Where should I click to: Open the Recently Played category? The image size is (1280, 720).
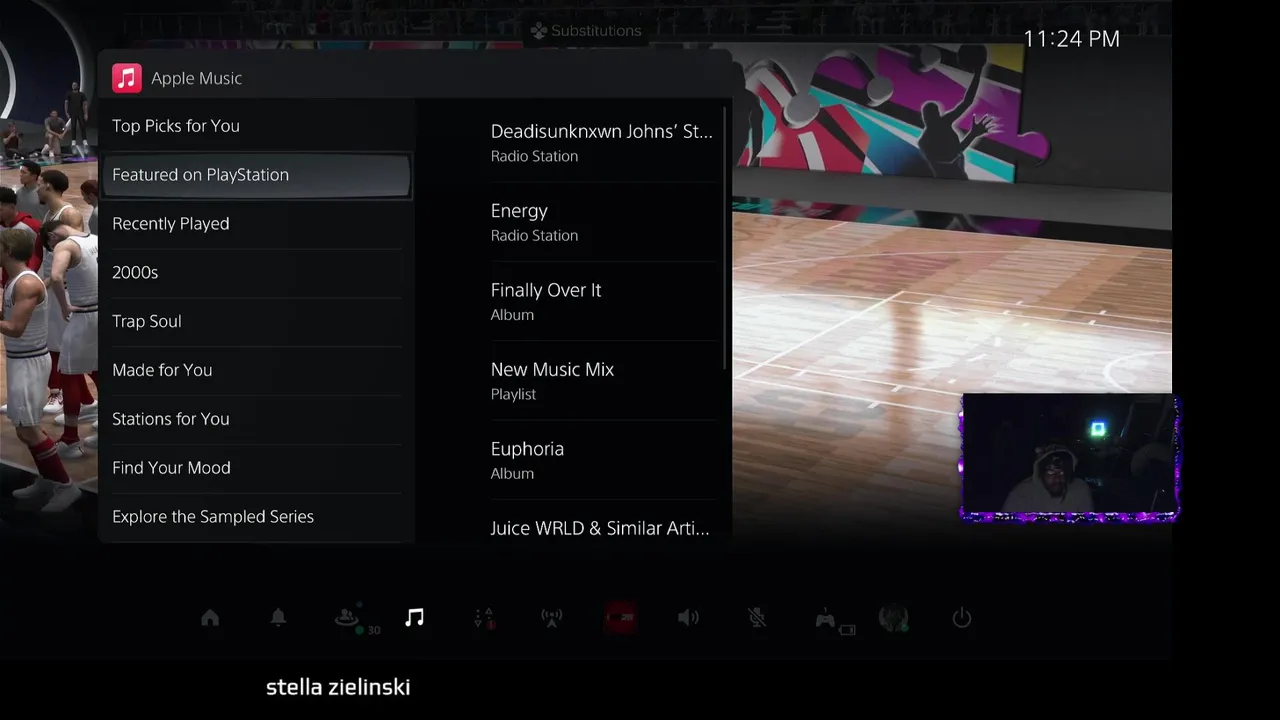256,223
